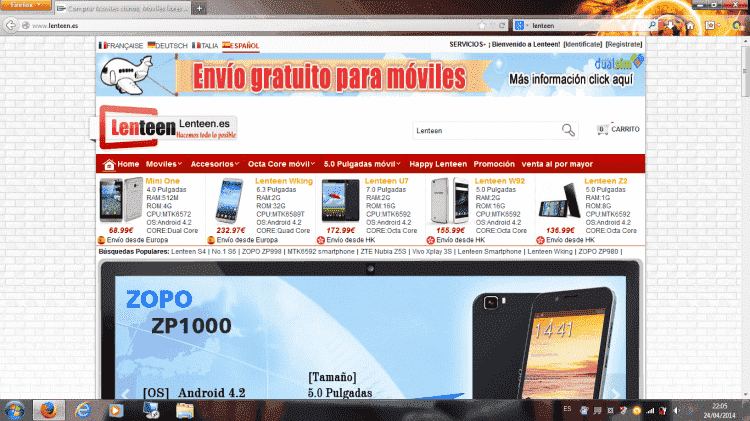Click the bookmark star in the address bar
Viewport: 750px width, 421px height.
pos(482,25)
